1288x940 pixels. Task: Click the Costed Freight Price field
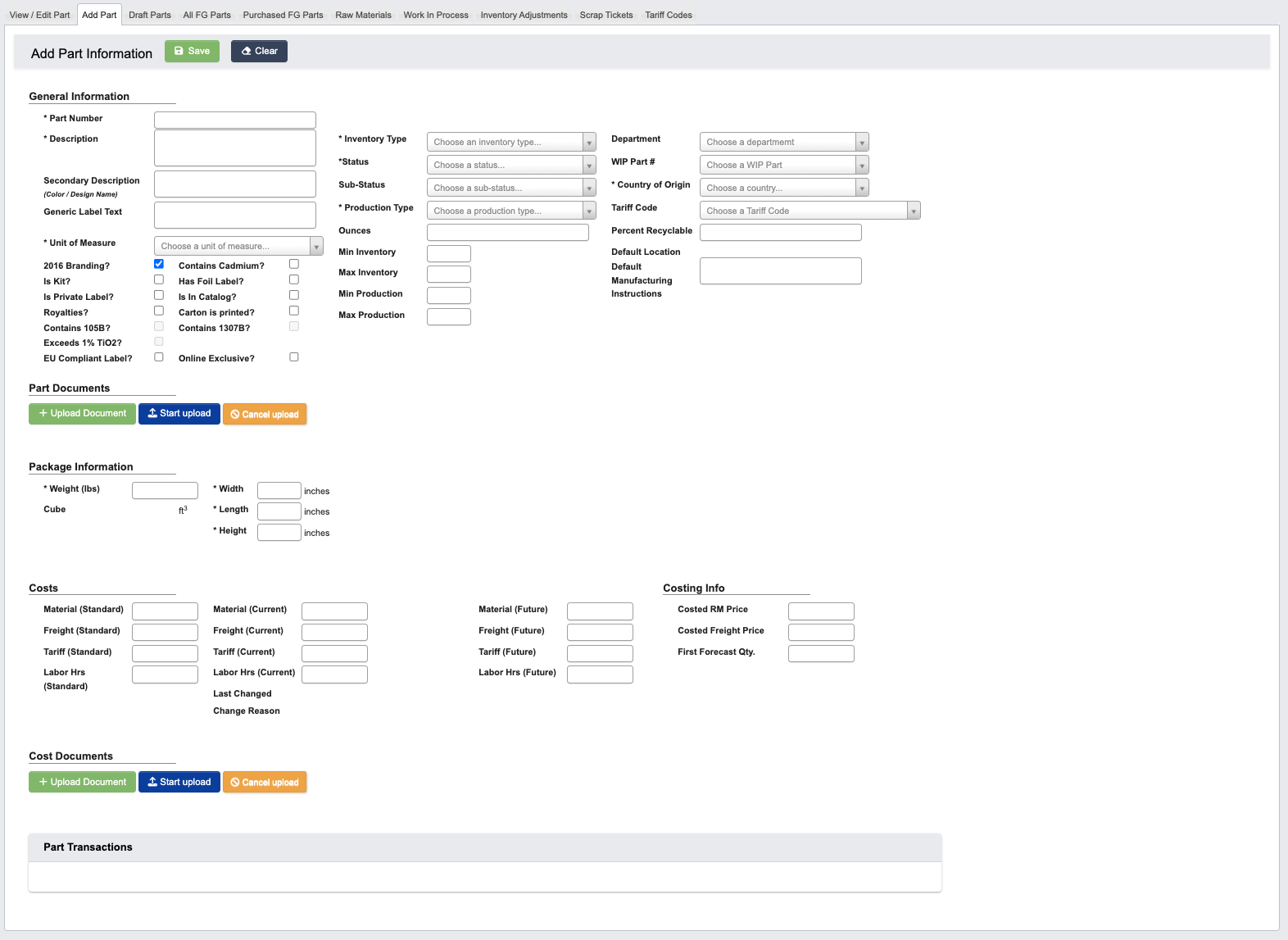pyautogui.click(x=821, y=632)
